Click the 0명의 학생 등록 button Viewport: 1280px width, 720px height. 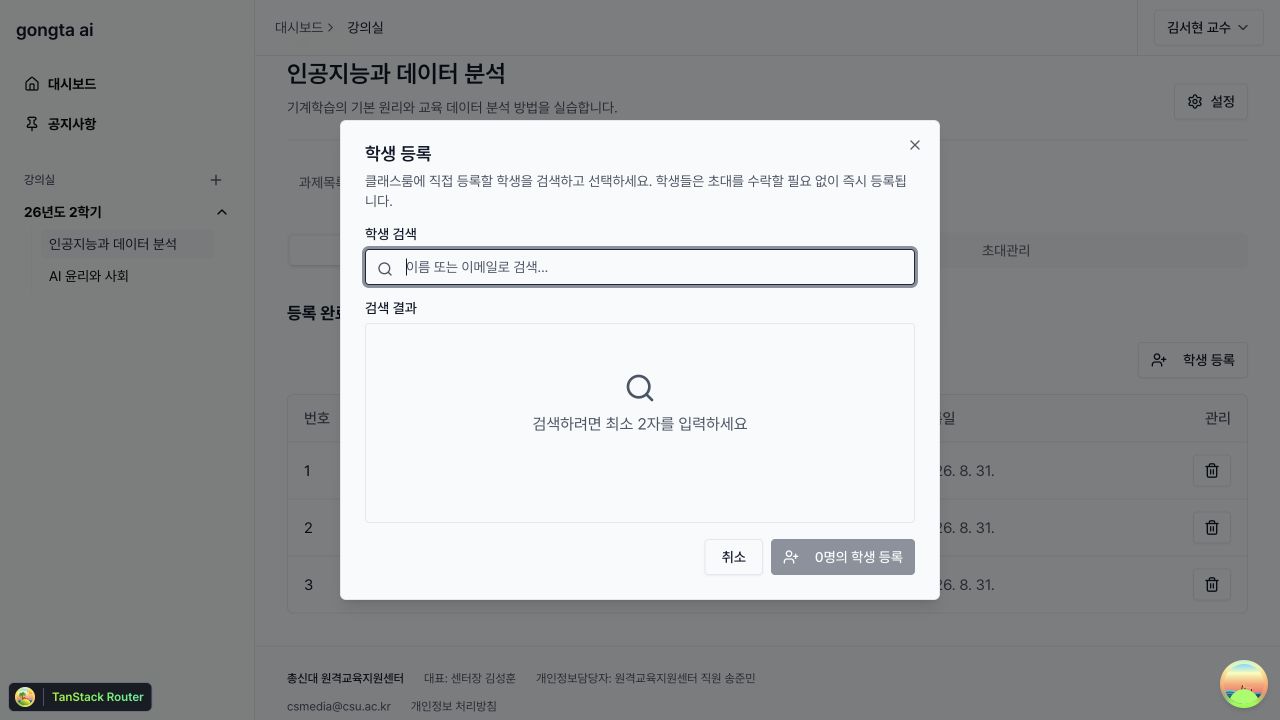843,557
